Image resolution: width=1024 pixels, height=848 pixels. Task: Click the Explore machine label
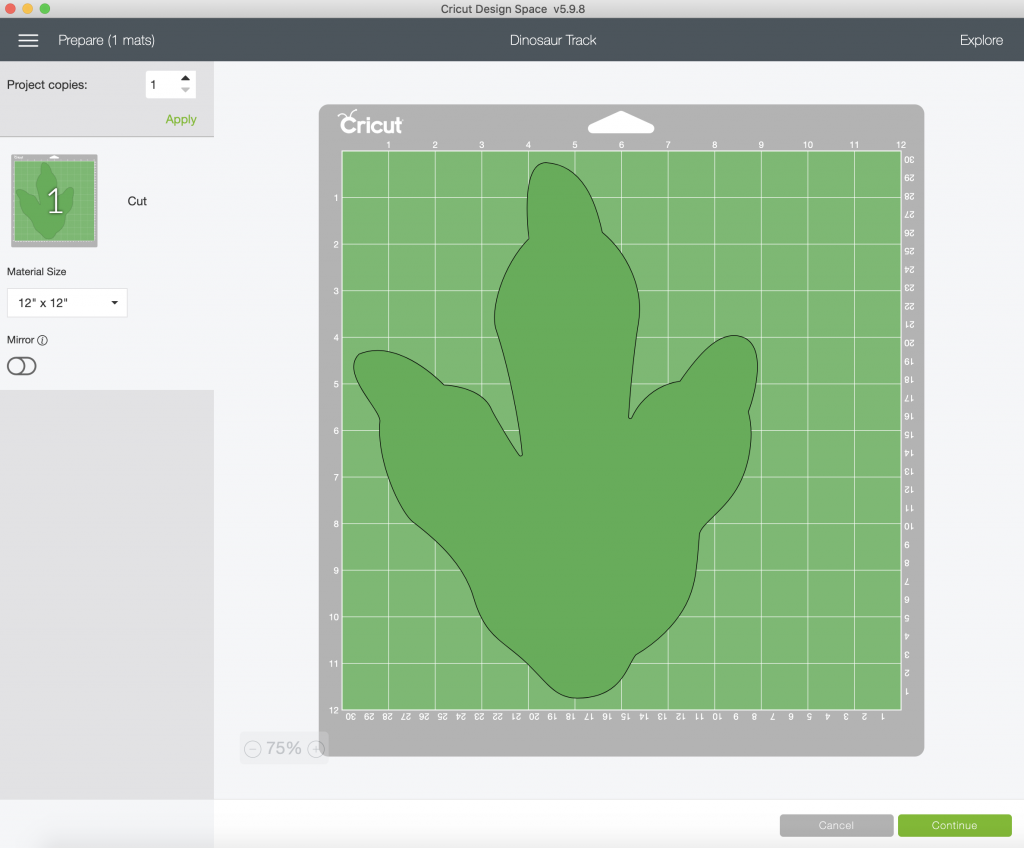[x=981, y=41]
